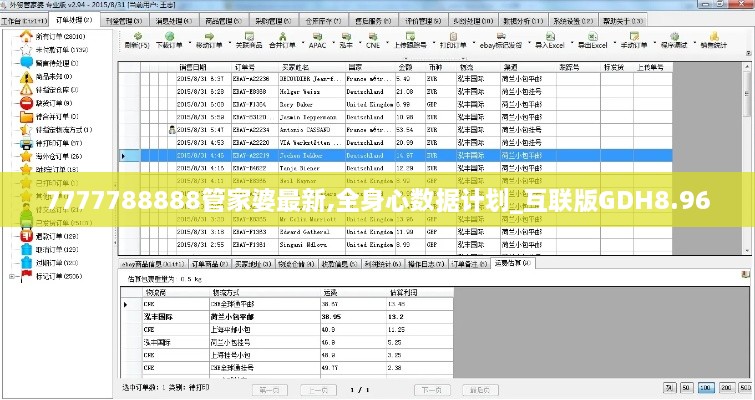Screen dimensions: 755x400
Task: Open the dropdown arrow after APAC
Action: [332, 41]
